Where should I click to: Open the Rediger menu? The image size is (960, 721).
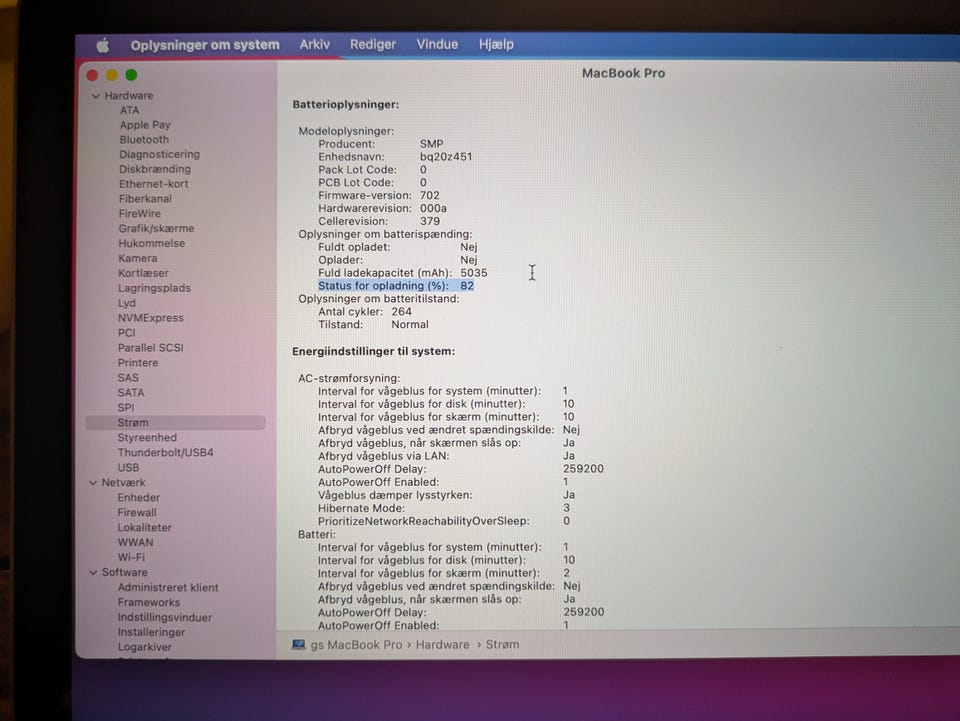pyautogui.click(x=373, y=44)
